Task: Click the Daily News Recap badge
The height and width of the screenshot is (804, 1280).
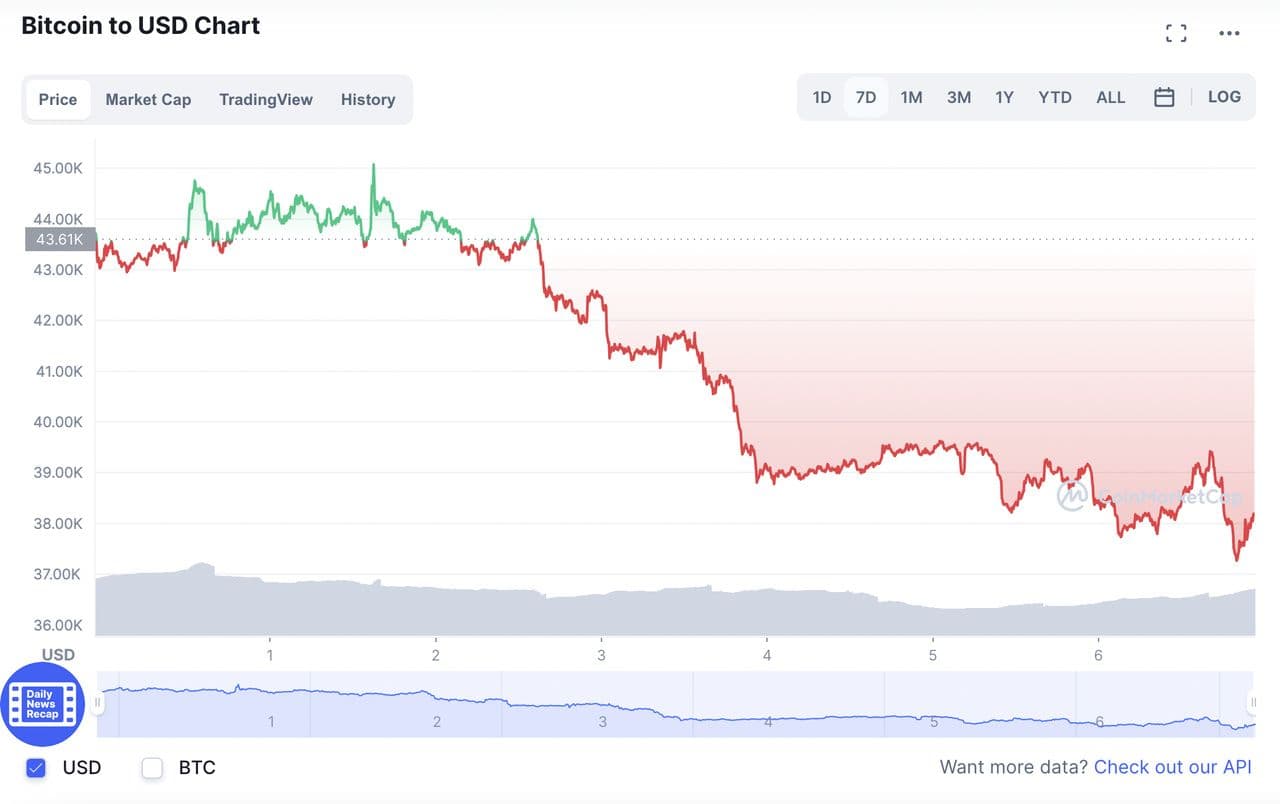Action: pyautogui.click(x=42, y=704)
